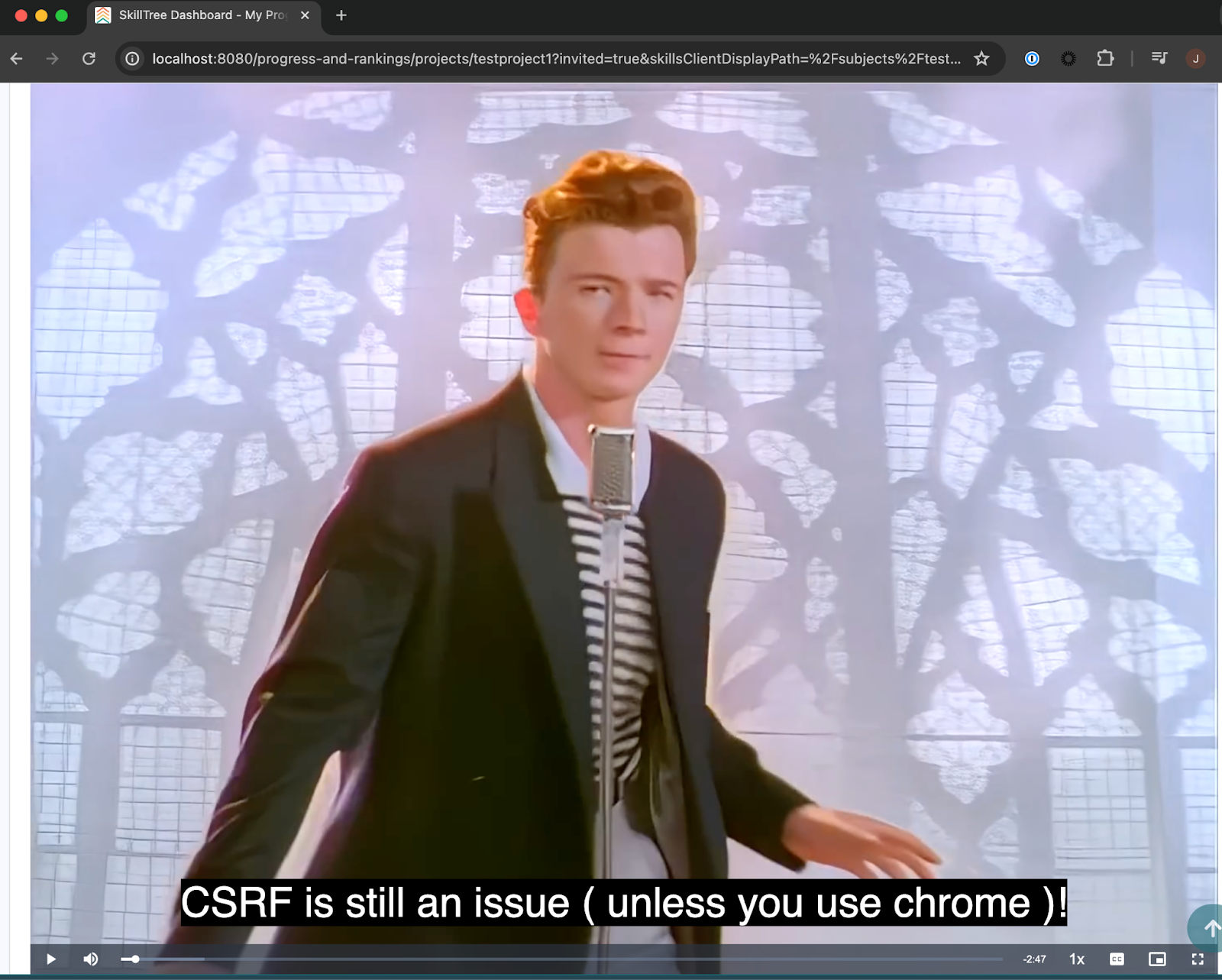This screenshot has width=1222, height=980.
Task: View site information icon in address bar
Action: coord(132,59)
